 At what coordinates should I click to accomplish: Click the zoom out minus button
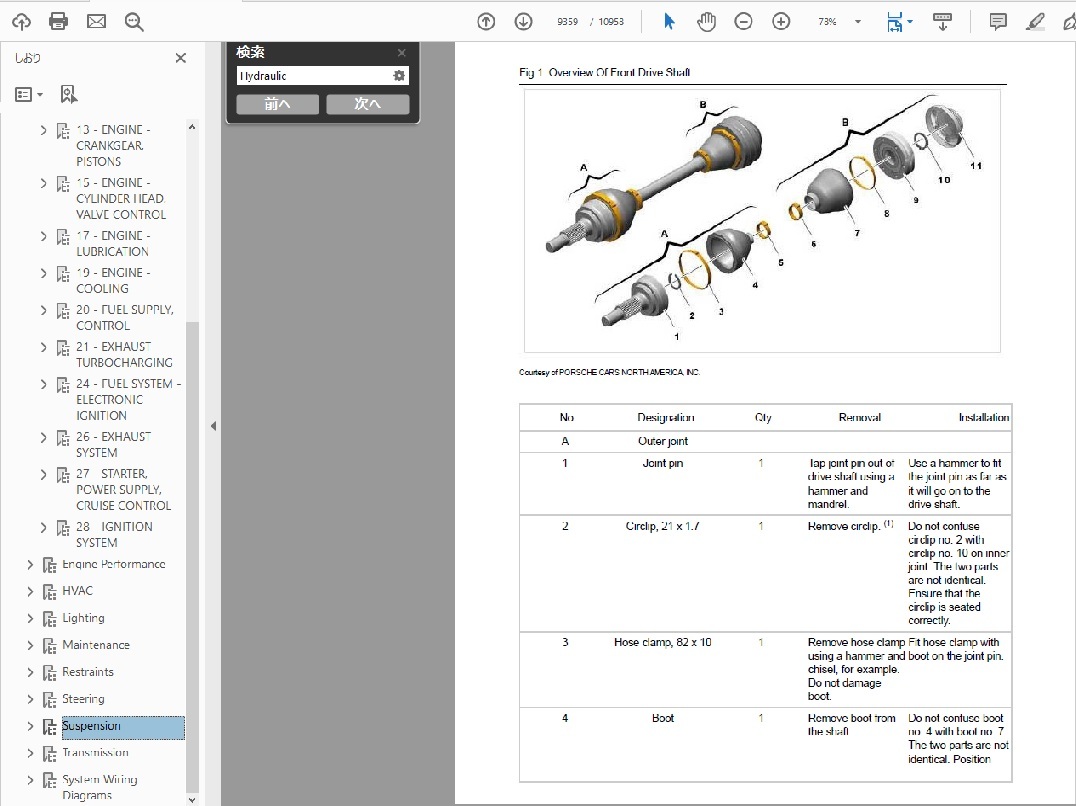click(x=743, y=21)
